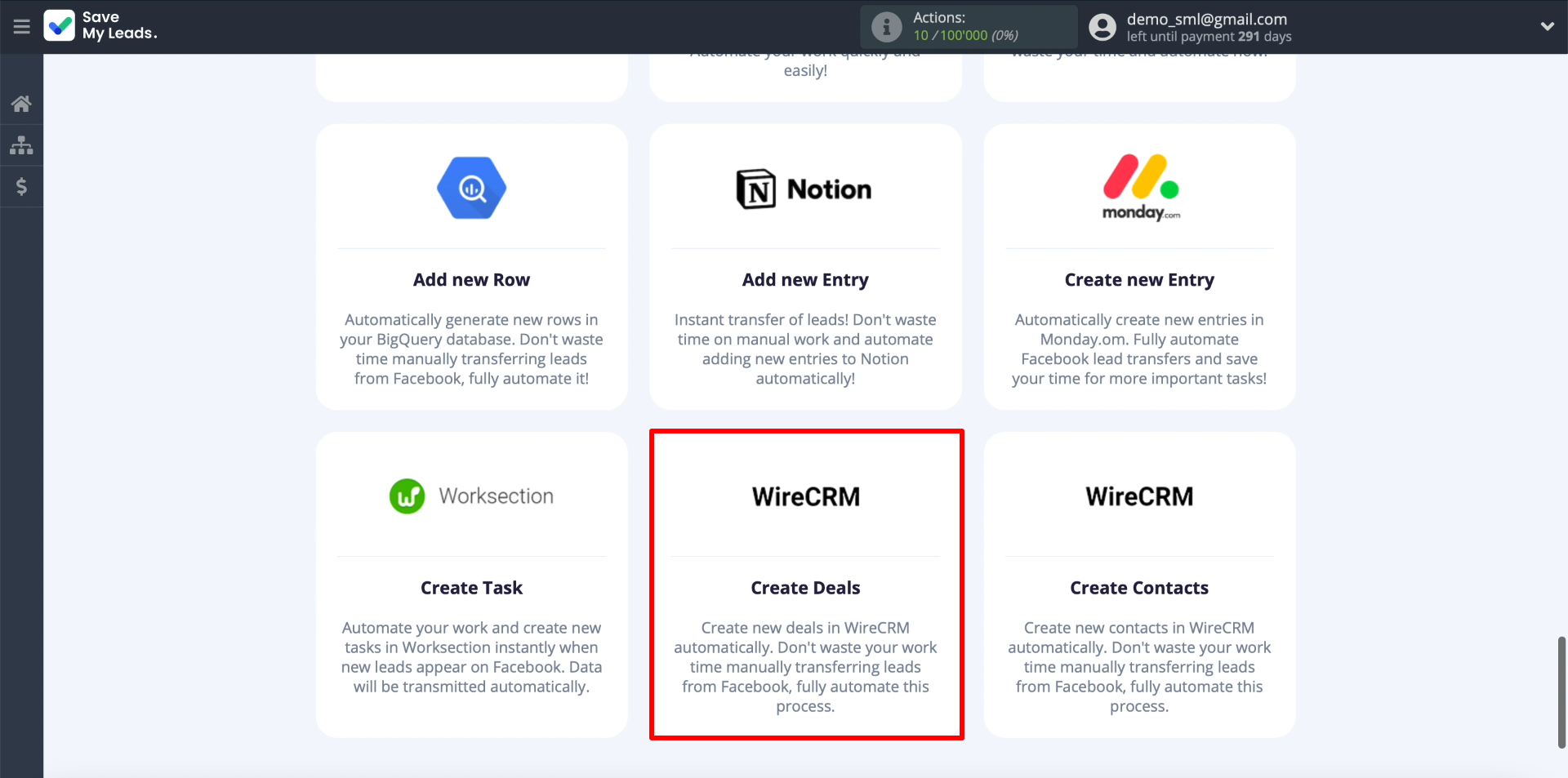Select the Create Task card title
Screen dimensions: 1568x778
(x=471, y=588)
